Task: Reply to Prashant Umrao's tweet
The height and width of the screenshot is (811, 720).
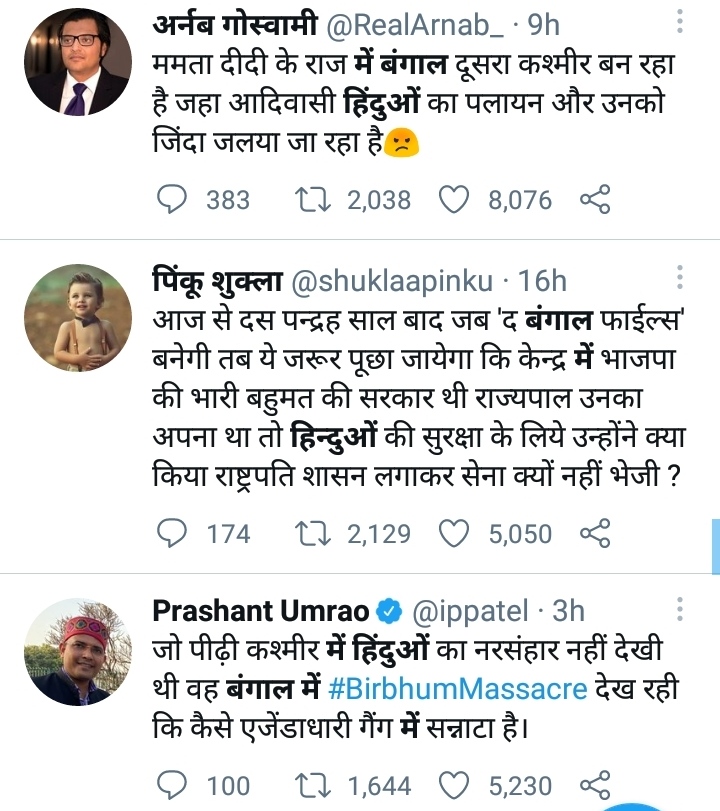Action: click(x=176, y=785)
